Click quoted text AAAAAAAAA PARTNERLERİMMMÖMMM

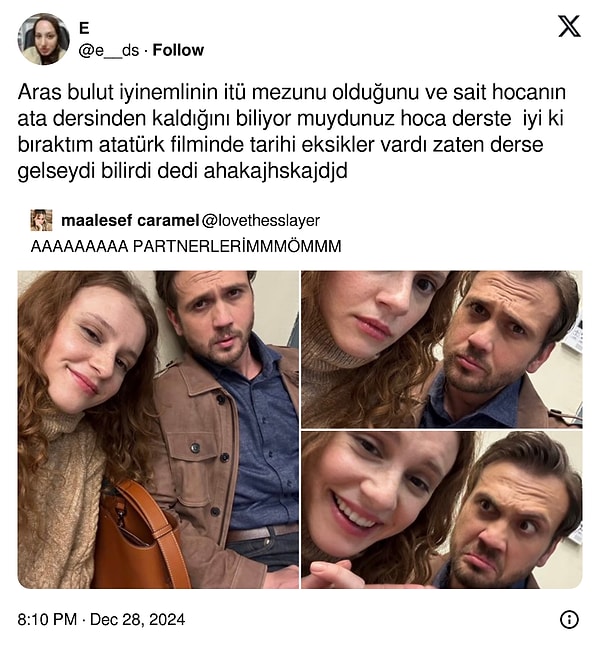point(186,246)
